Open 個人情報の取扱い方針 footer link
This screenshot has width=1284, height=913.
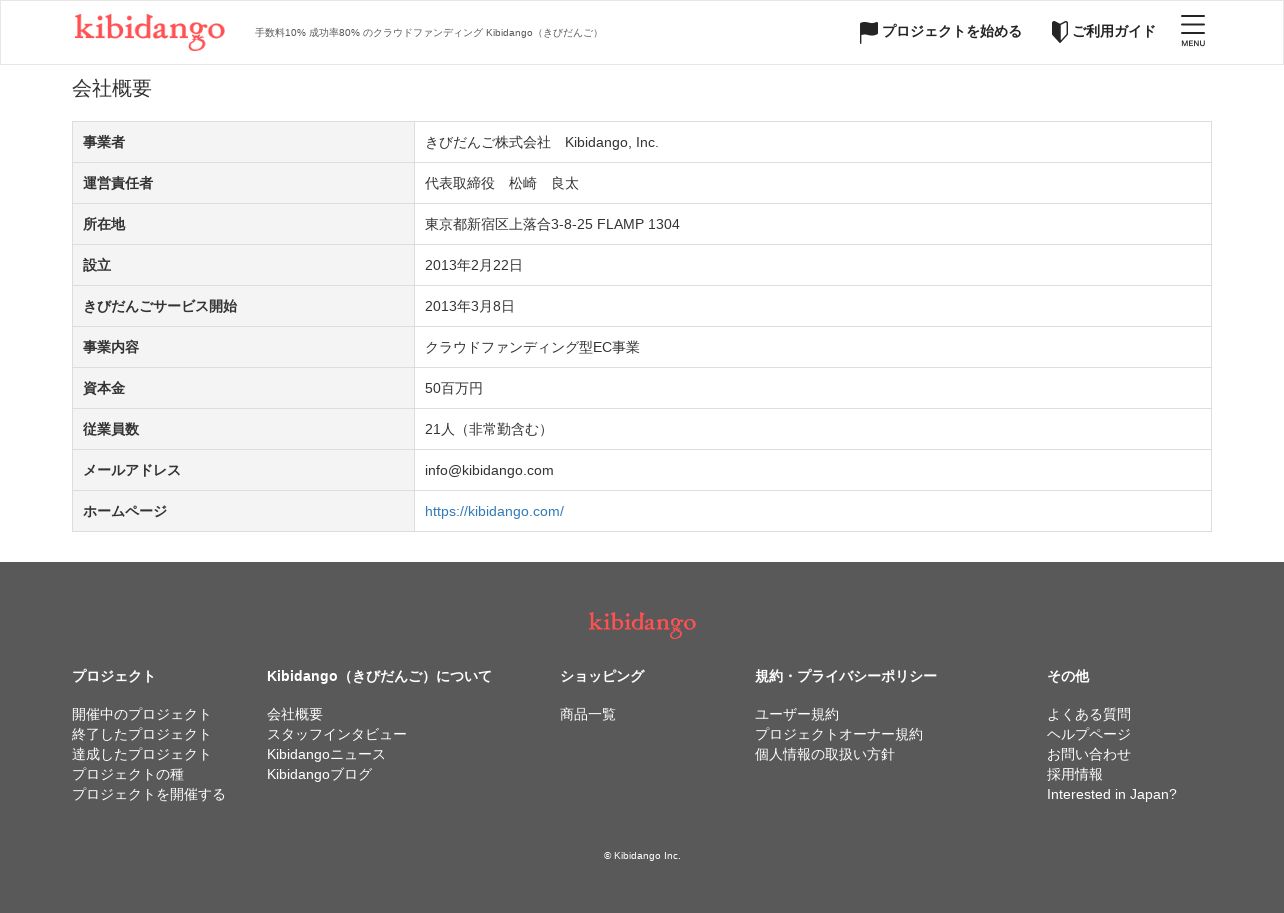pyautogui.click(x=825, y=754)
